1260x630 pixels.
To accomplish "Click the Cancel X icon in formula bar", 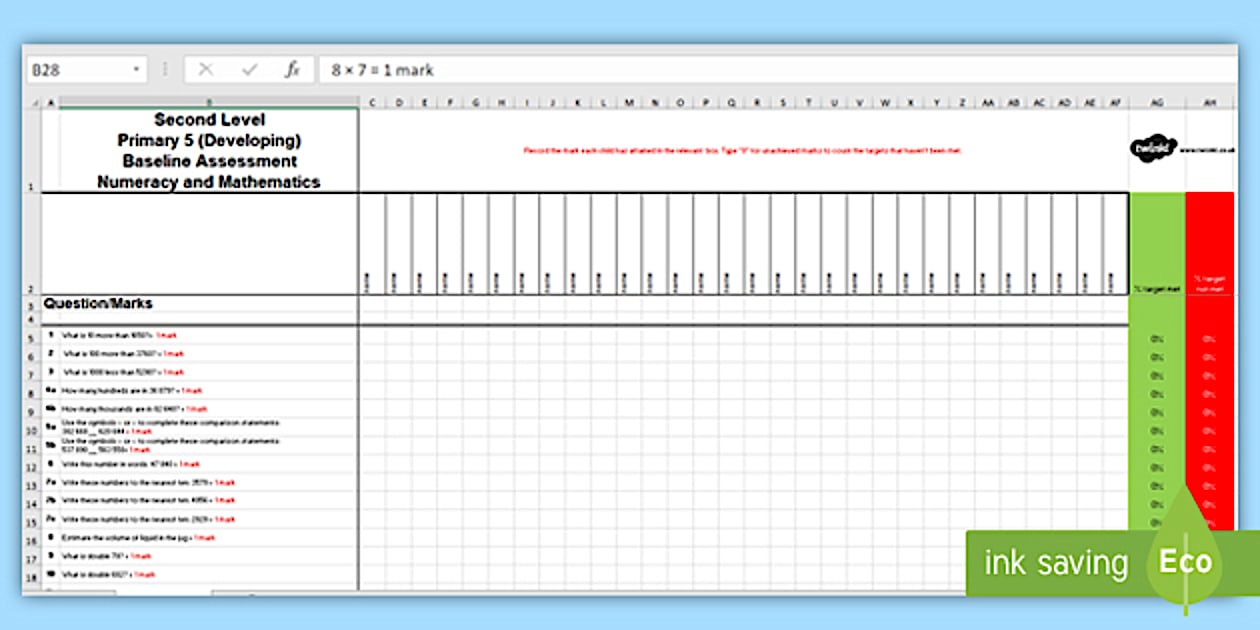I will pyautogui.click(x=206, y=70).
